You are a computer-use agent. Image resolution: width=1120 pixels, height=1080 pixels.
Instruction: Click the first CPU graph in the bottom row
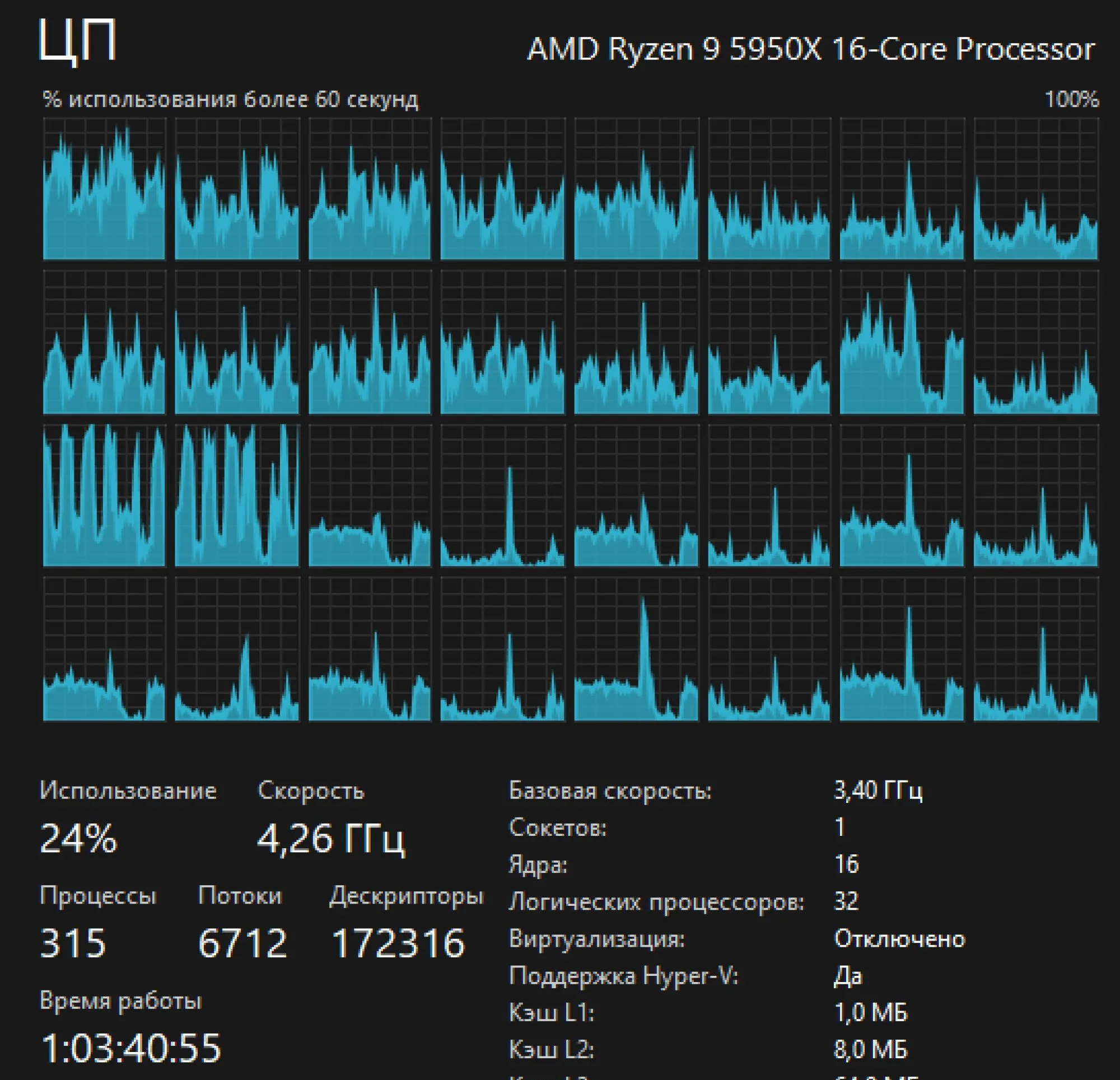click(104, 648)
